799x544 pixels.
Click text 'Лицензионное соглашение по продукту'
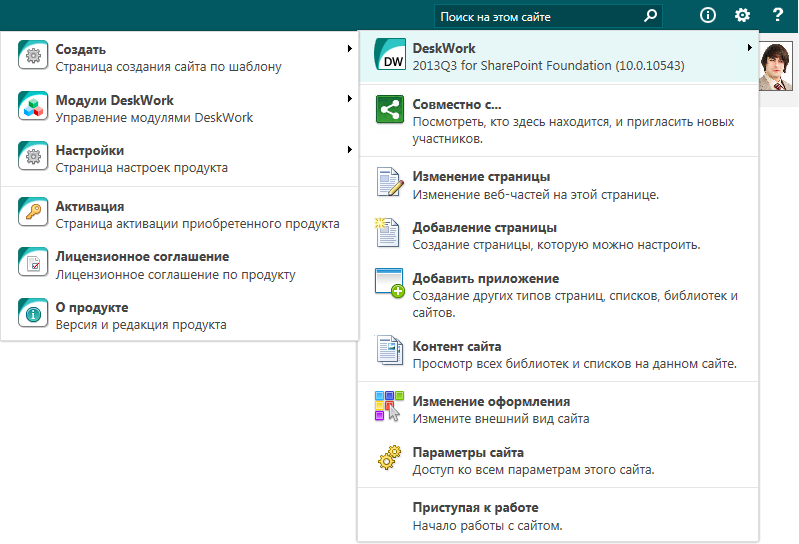tap(175, 275)
